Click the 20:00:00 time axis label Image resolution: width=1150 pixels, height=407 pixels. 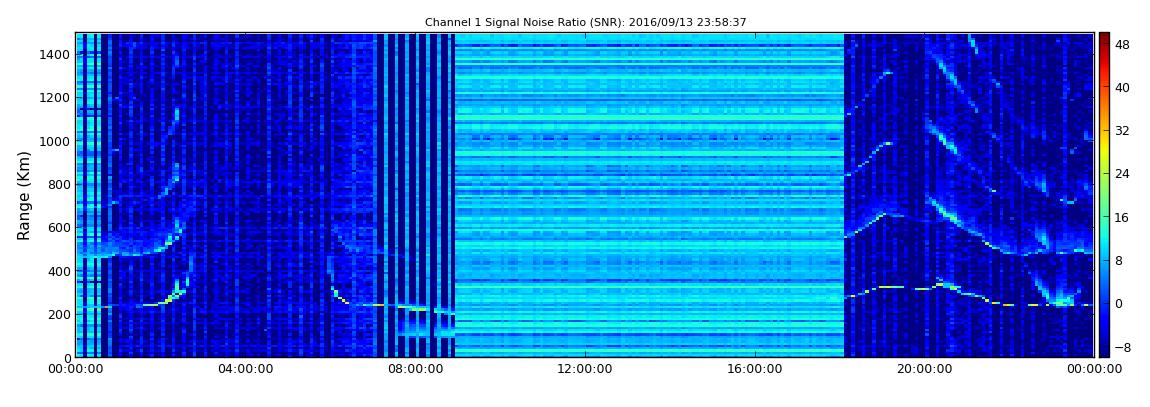click(924, 370)
